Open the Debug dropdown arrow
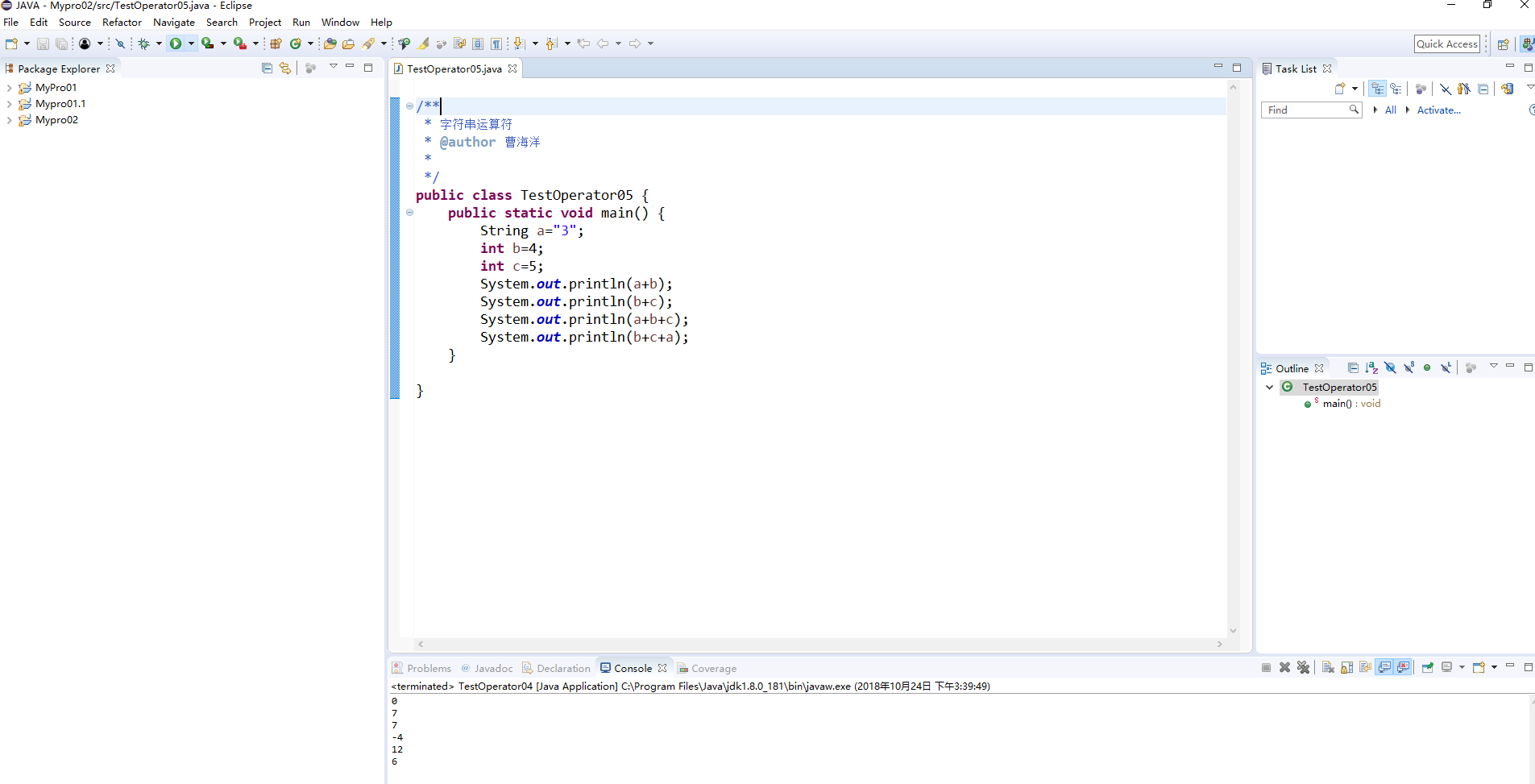The height and width of the screenshot is (784, 1535). tap(159, 44)
